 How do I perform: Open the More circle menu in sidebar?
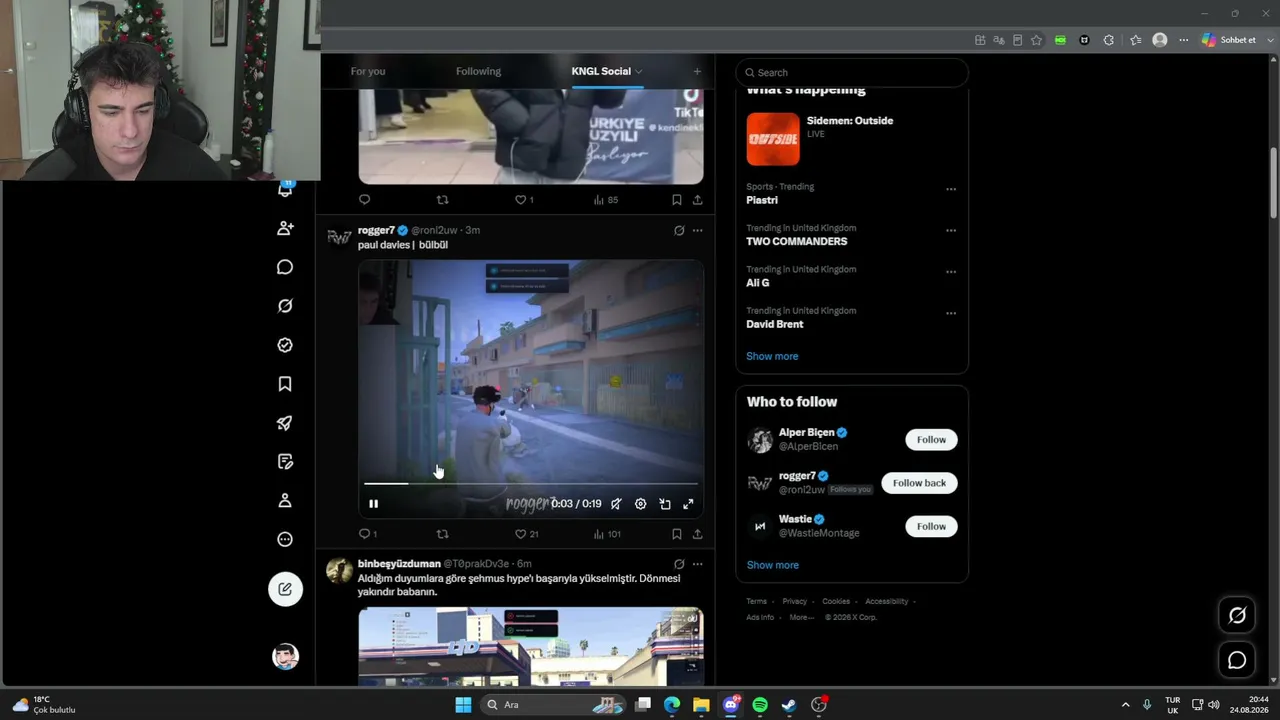point(285,540)
